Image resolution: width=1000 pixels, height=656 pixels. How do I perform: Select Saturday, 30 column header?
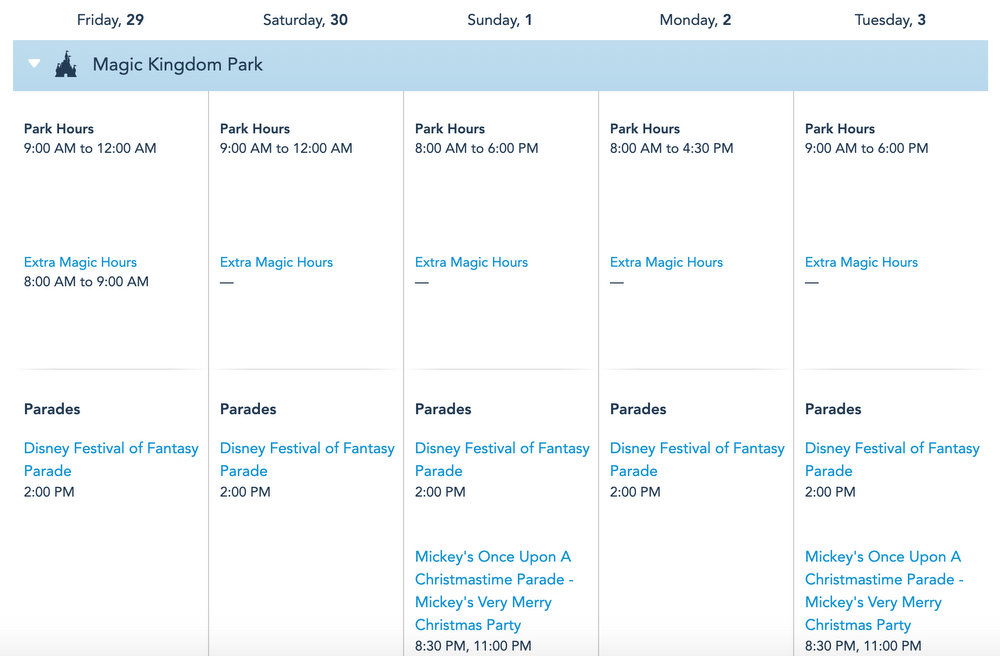[x=305, y=20]
